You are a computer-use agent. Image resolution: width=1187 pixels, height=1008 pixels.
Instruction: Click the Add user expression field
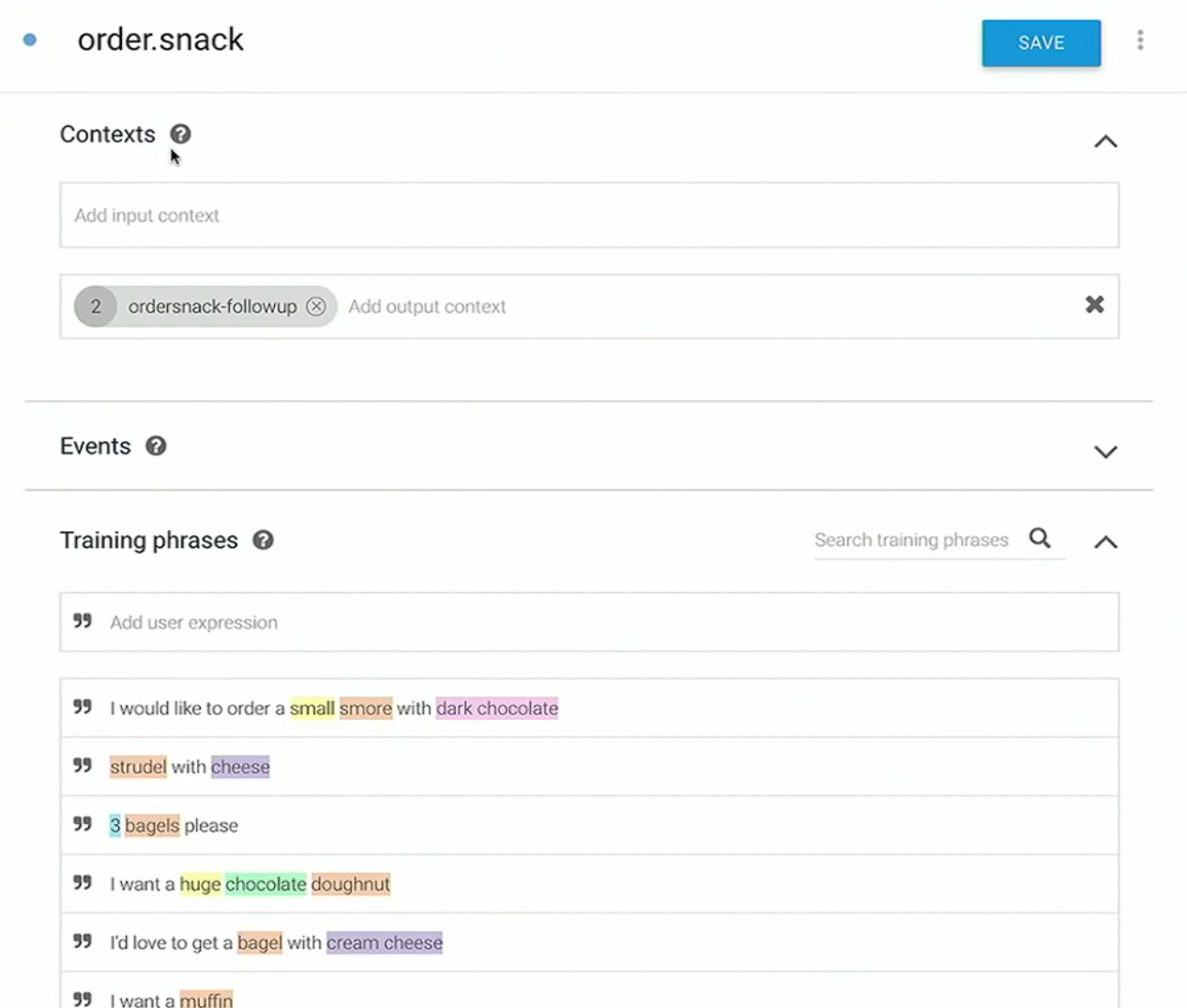[x=589, y=622]
